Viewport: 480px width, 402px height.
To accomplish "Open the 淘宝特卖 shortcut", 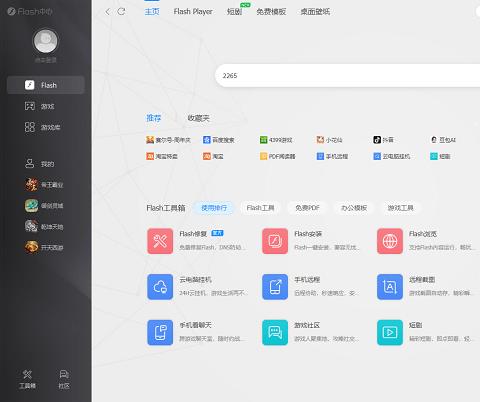I will [x=162, y=156].
